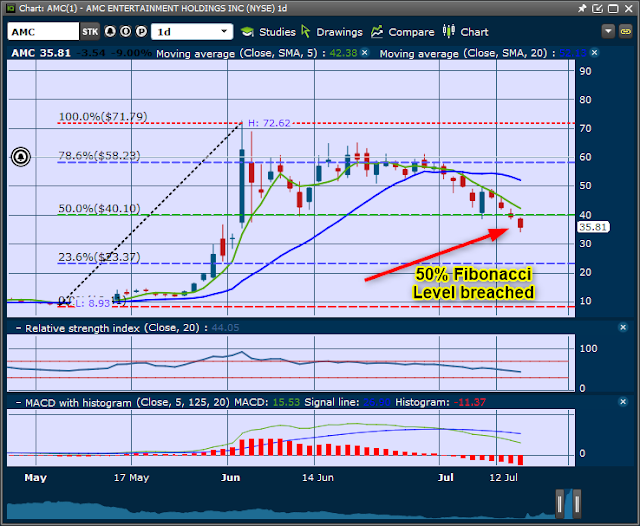Click the AMC ticker symbol input field

[43, 32]
